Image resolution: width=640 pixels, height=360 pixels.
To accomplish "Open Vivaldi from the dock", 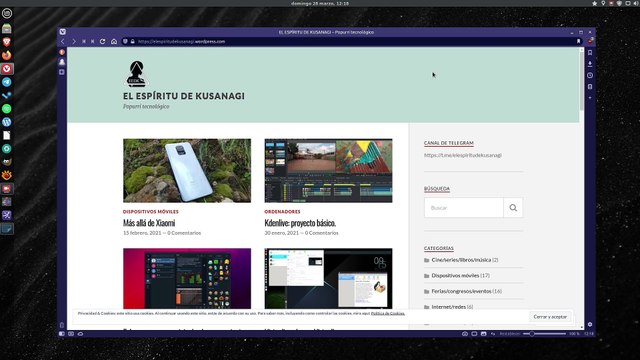I will click(x=7, y=69).
